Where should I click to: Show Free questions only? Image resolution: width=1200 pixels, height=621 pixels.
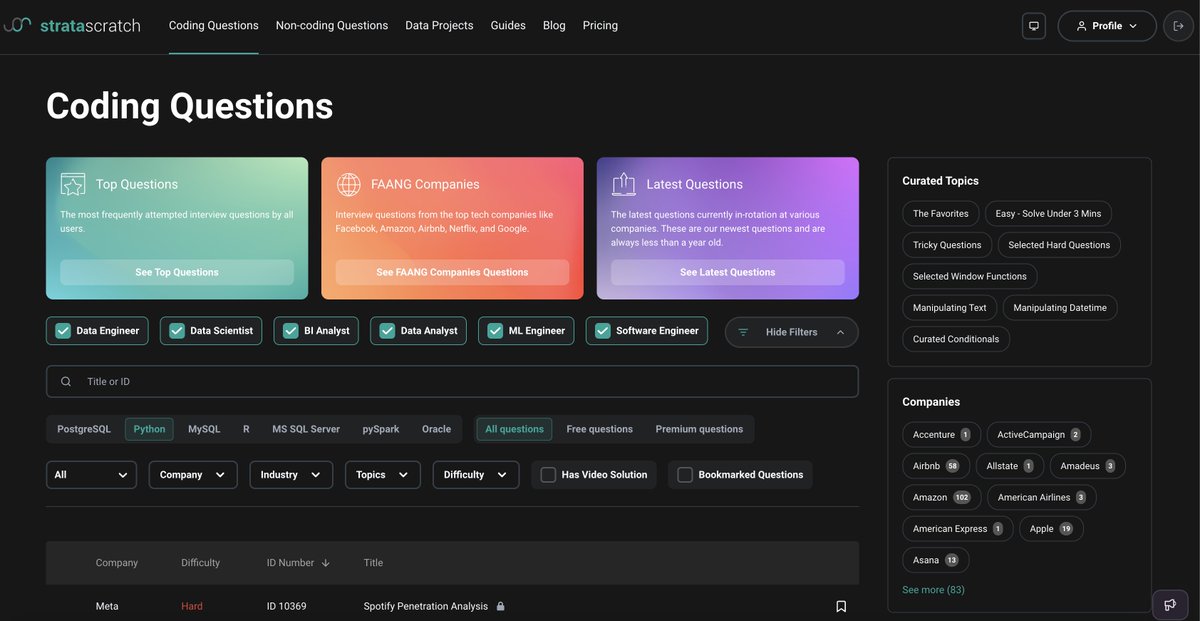pos(599,429)
